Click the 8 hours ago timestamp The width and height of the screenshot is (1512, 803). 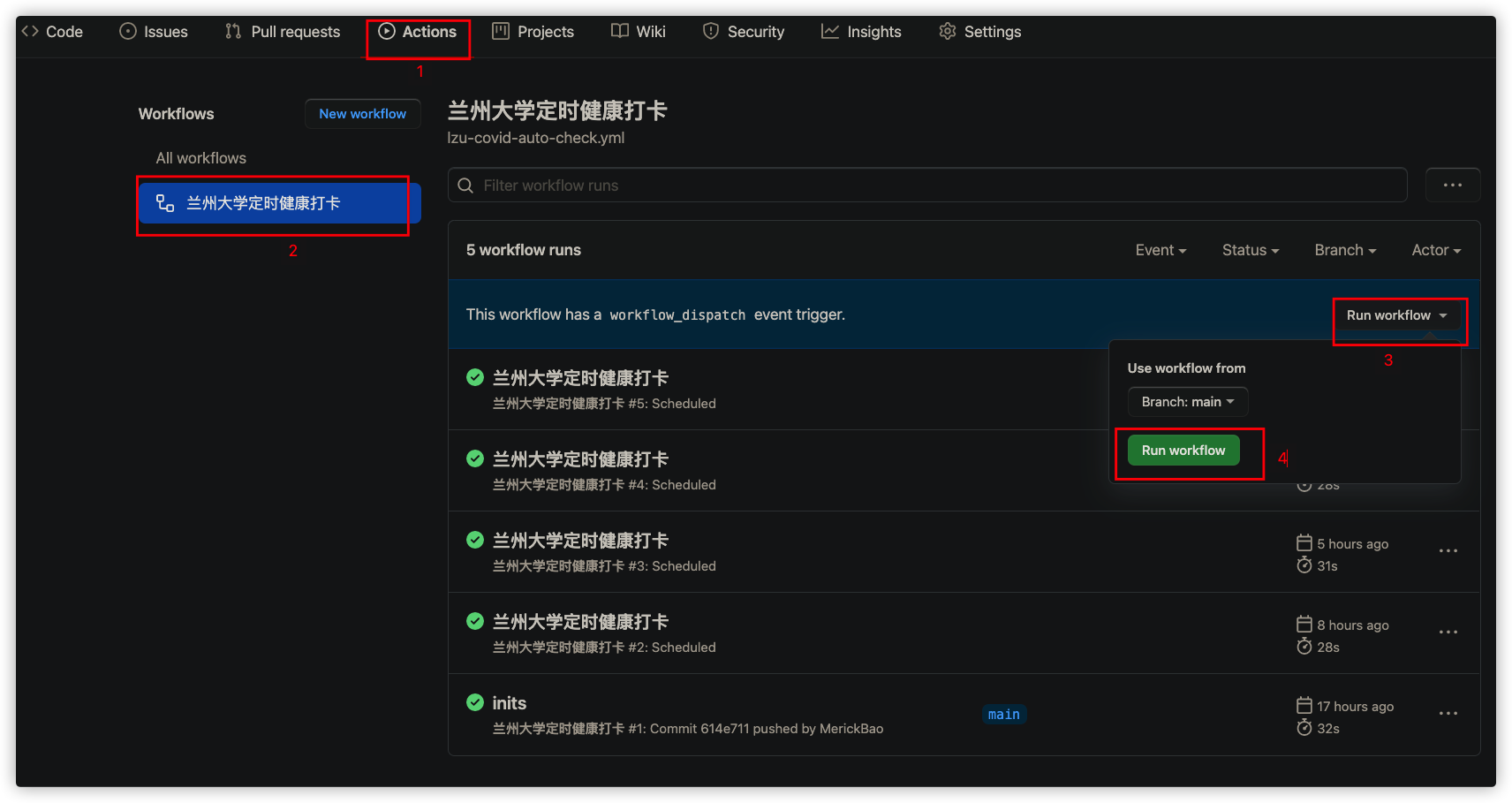point(1353,625)
